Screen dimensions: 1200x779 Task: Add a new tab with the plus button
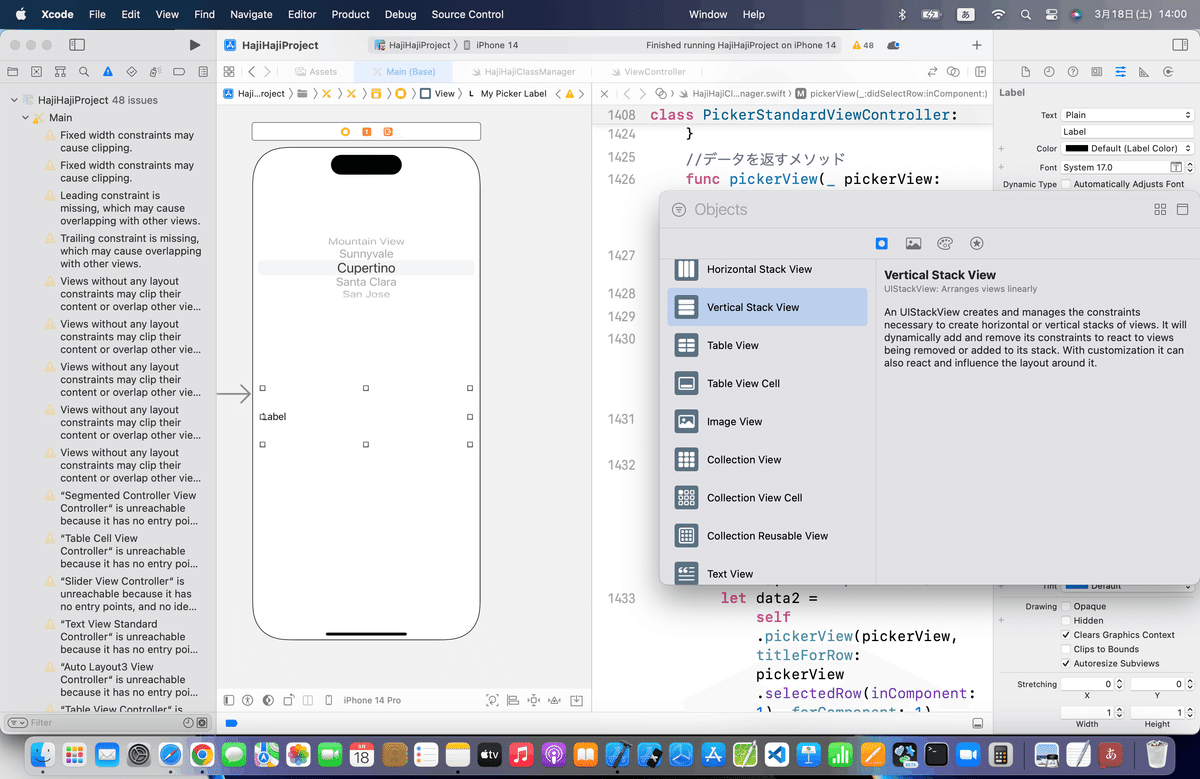click(x=977, y=45)
